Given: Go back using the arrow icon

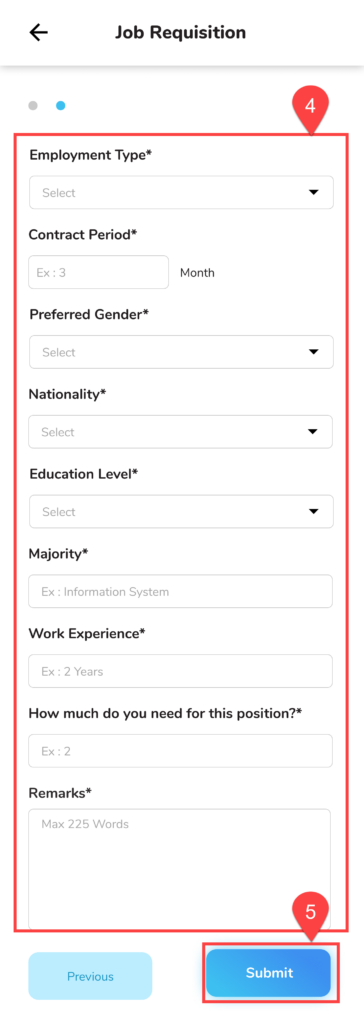Looking at the screenshot, I should 39,33.
